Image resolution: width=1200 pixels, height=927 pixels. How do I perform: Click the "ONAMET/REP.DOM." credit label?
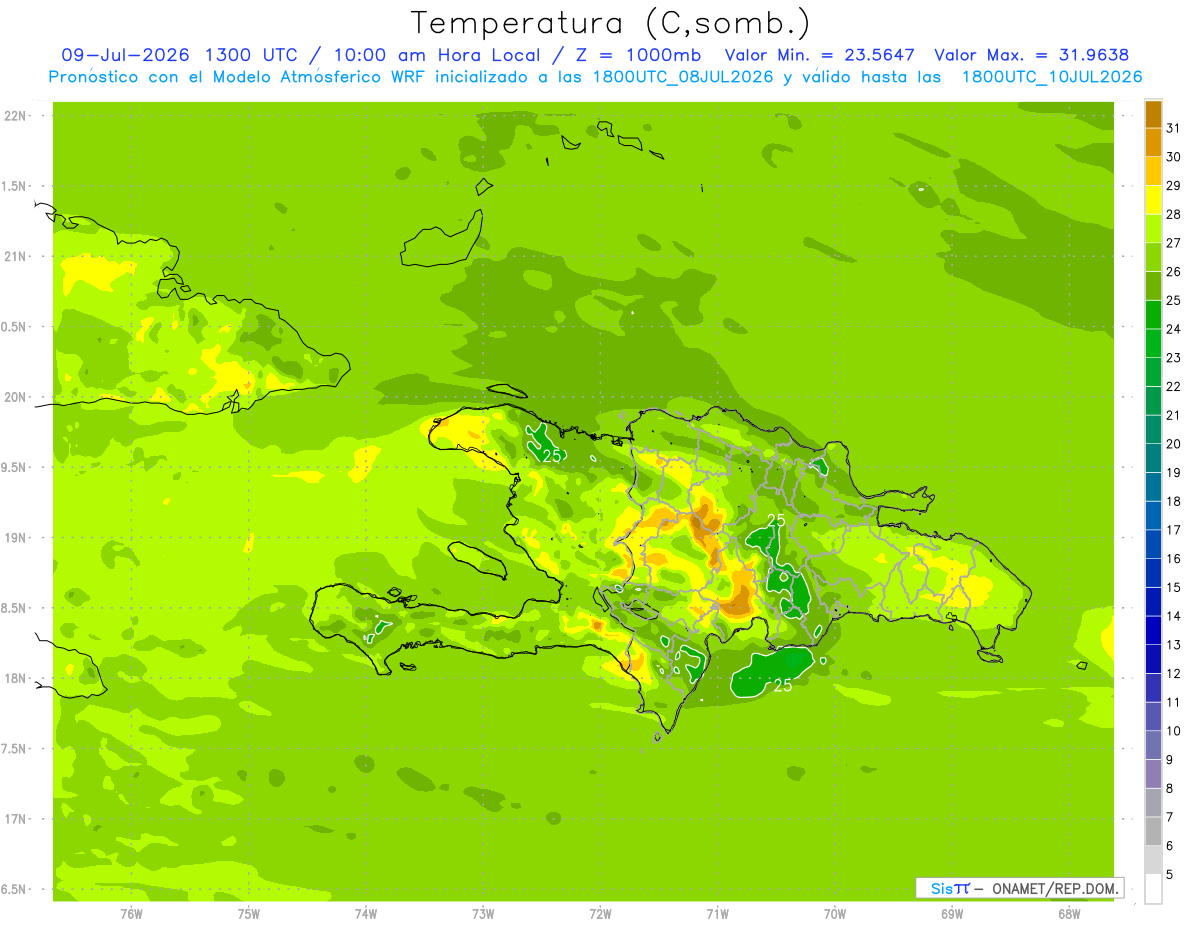pos(1056,889)
